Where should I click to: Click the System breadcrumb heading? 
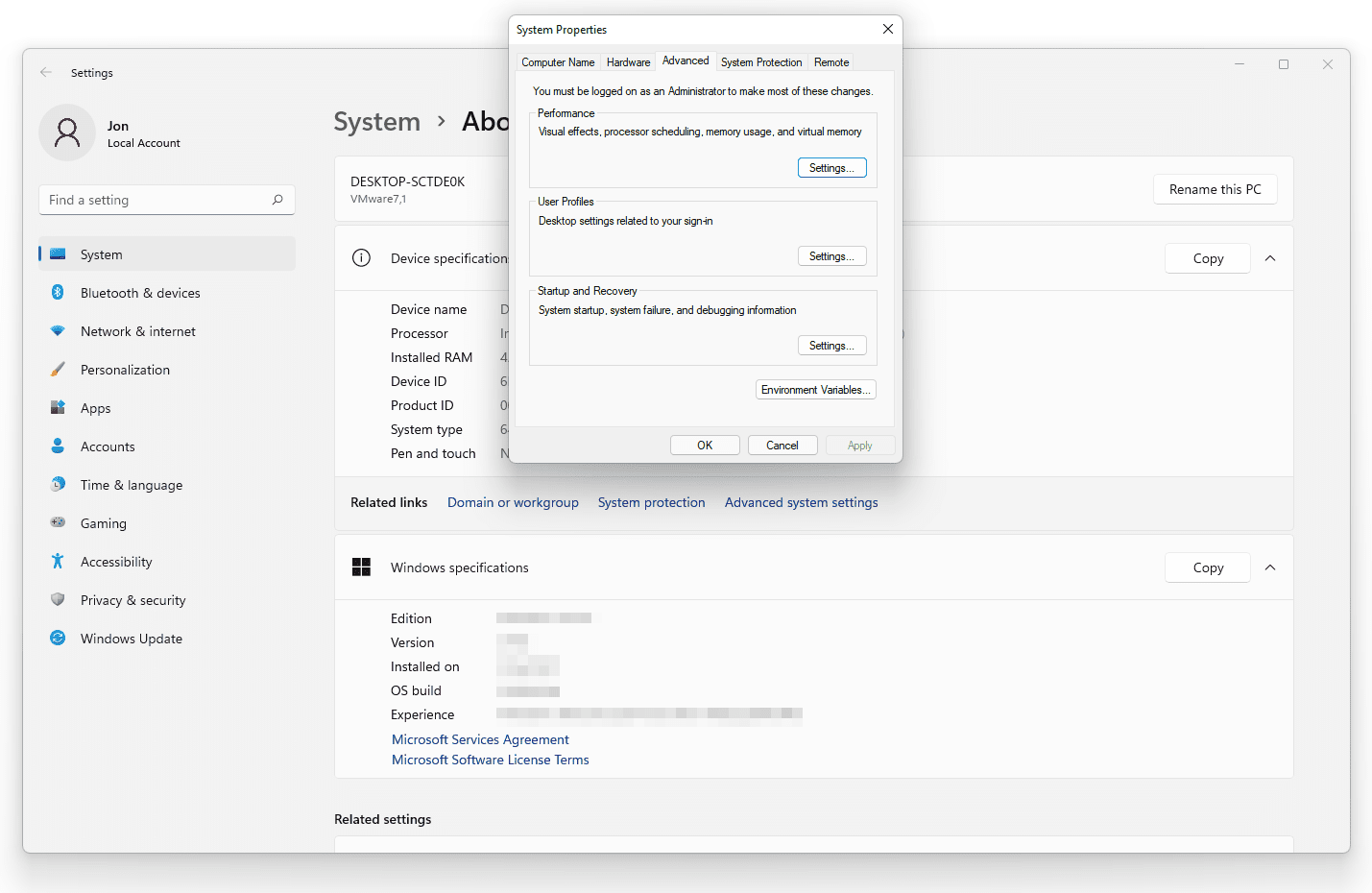click(x=377, y=122)
